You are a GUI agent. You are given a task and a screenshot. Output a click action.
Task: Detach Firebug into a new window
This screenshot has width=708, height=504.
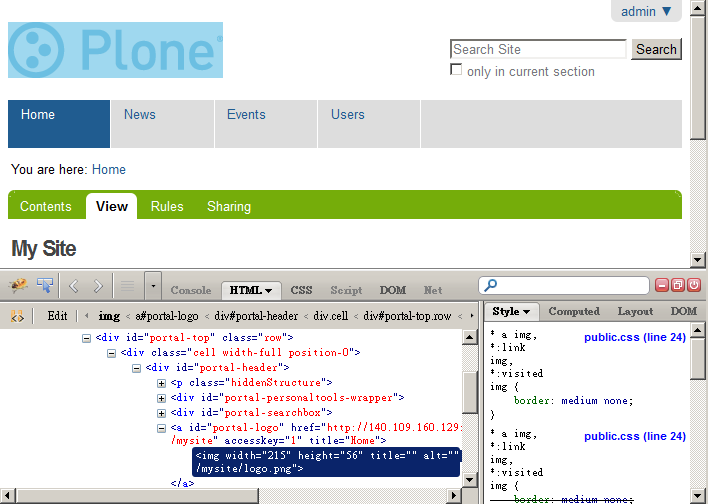(x=678, y=285)
